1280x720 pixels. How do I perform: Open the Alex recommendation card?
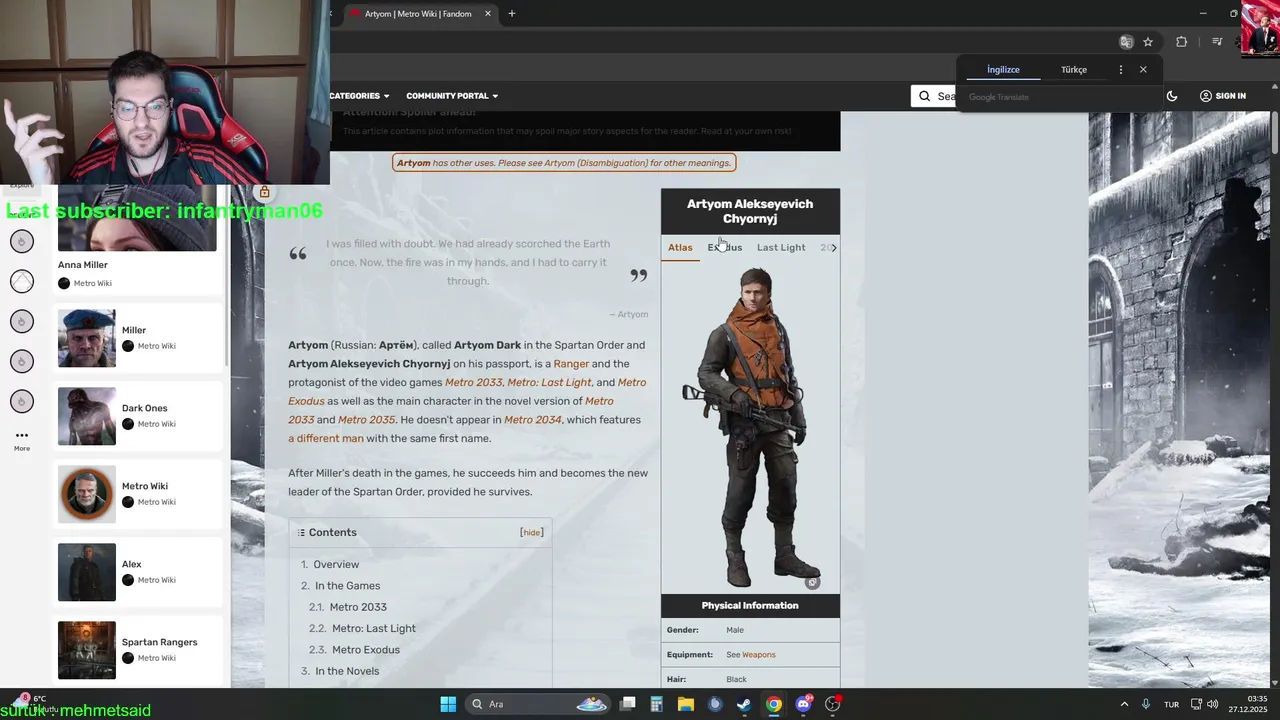(x=138, y=572)
